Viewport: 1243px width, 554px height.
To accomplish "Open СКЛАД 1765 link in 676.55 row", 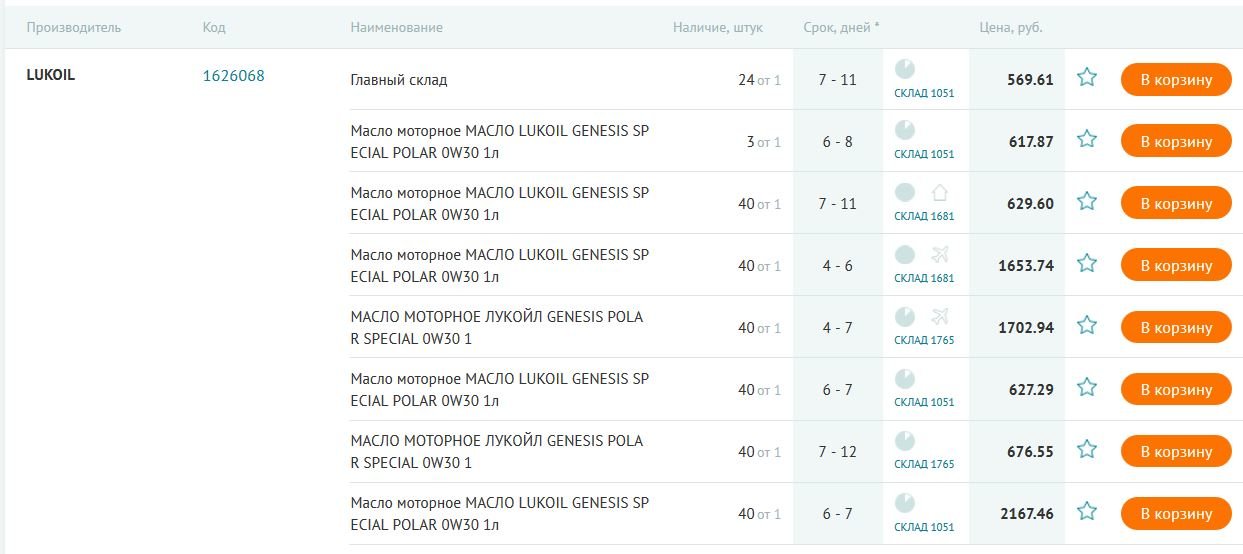I will click(924, 464).
